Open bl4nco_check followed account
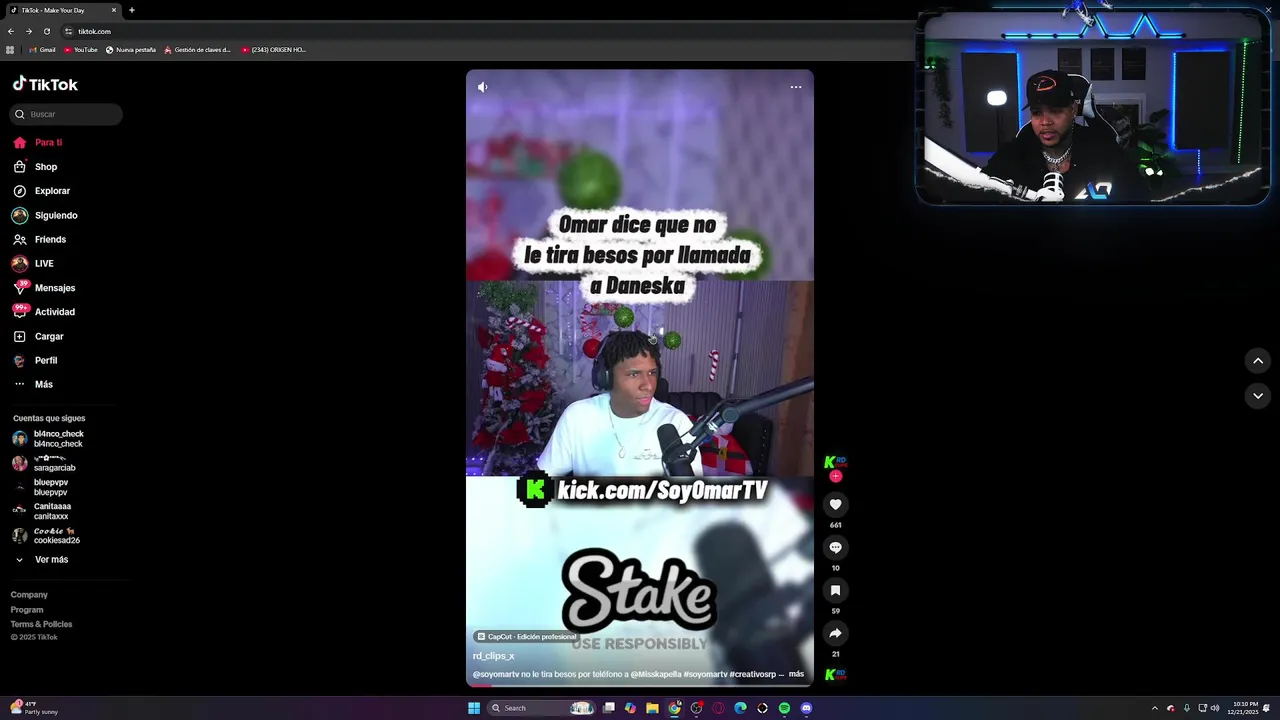 tap(48, 439)
